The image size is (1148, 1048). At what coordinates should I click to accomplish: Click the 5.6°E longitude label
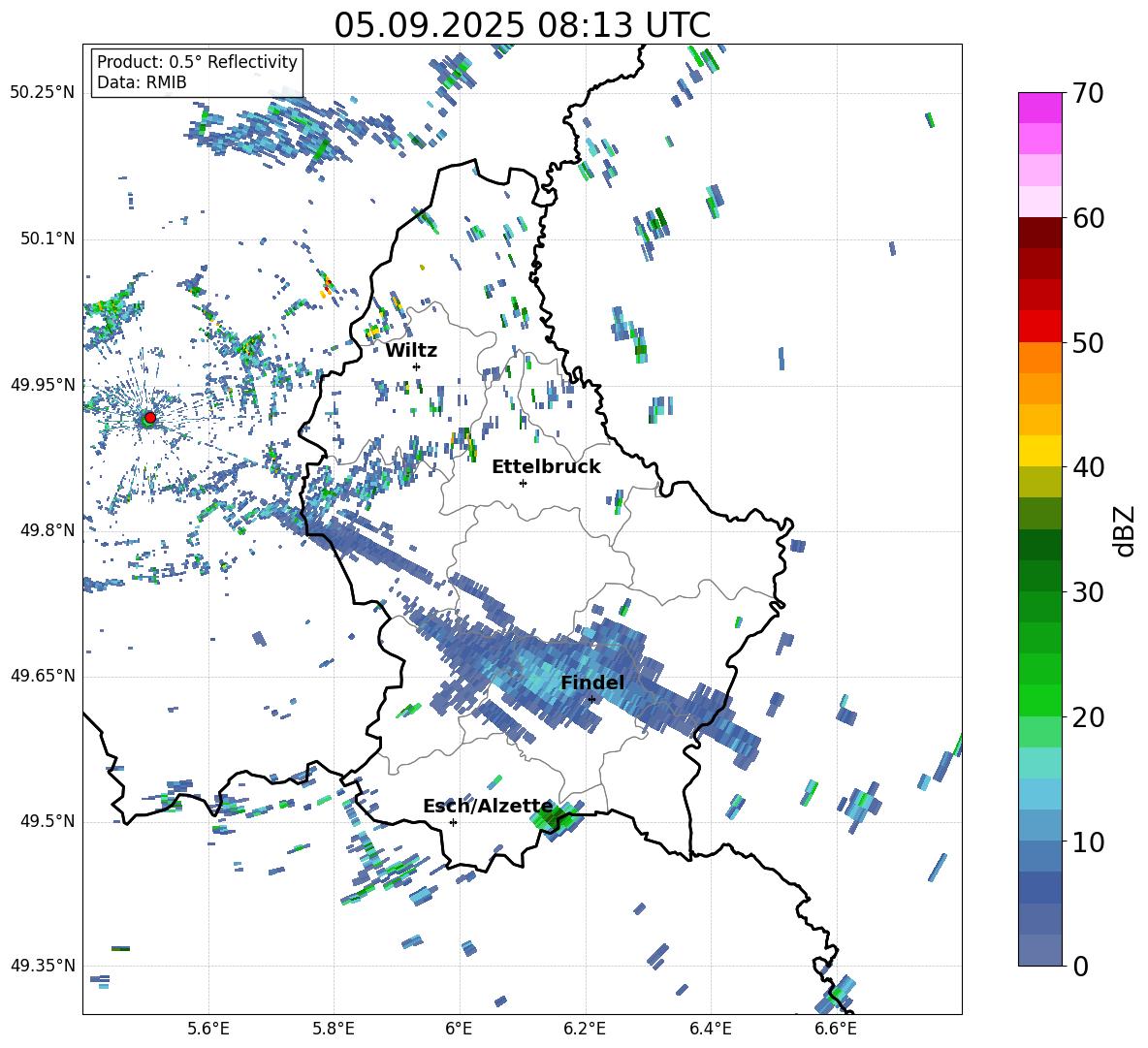[x=208, y=1029]
